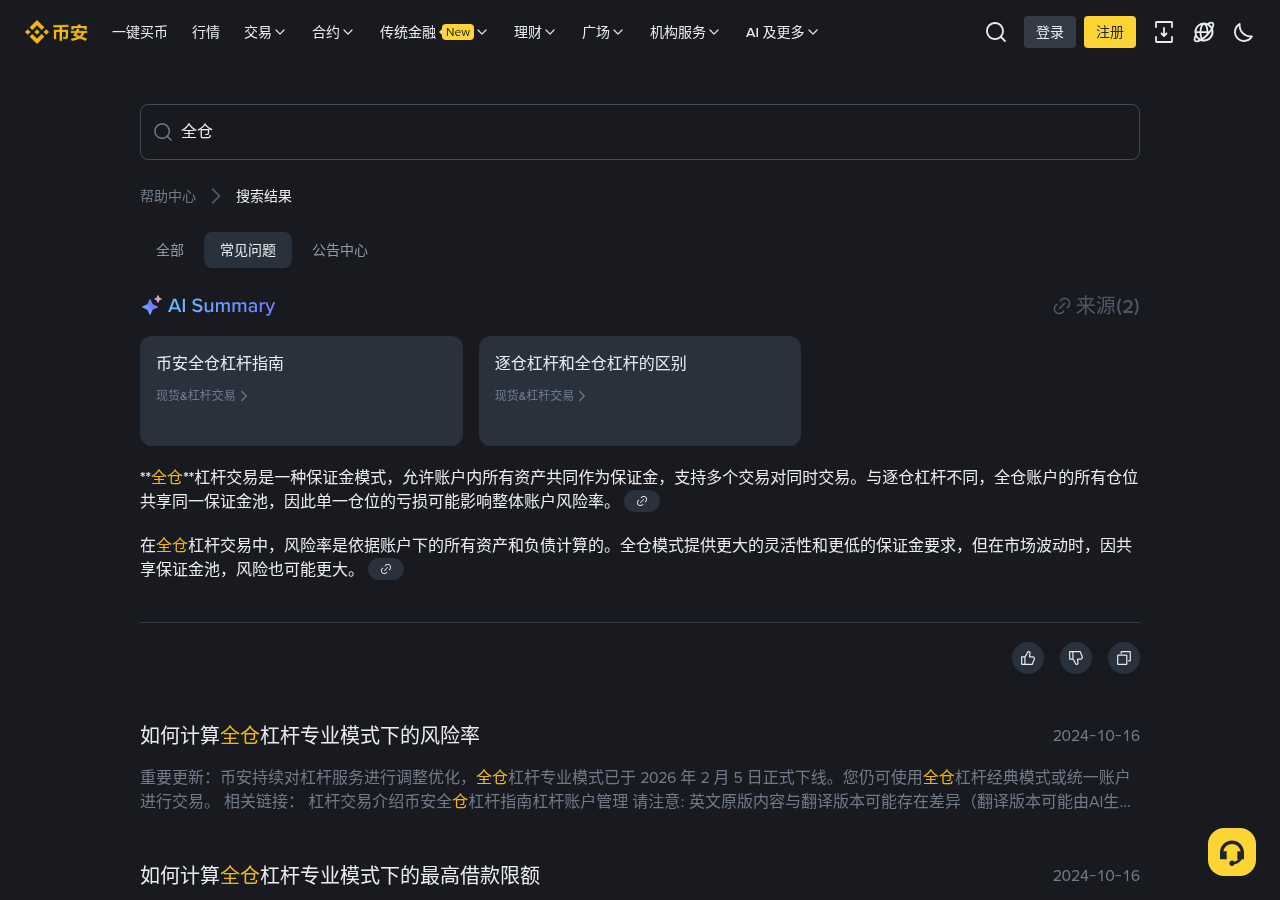Click search icon inside search field
Screen dimensions: 1280x900
163,132
